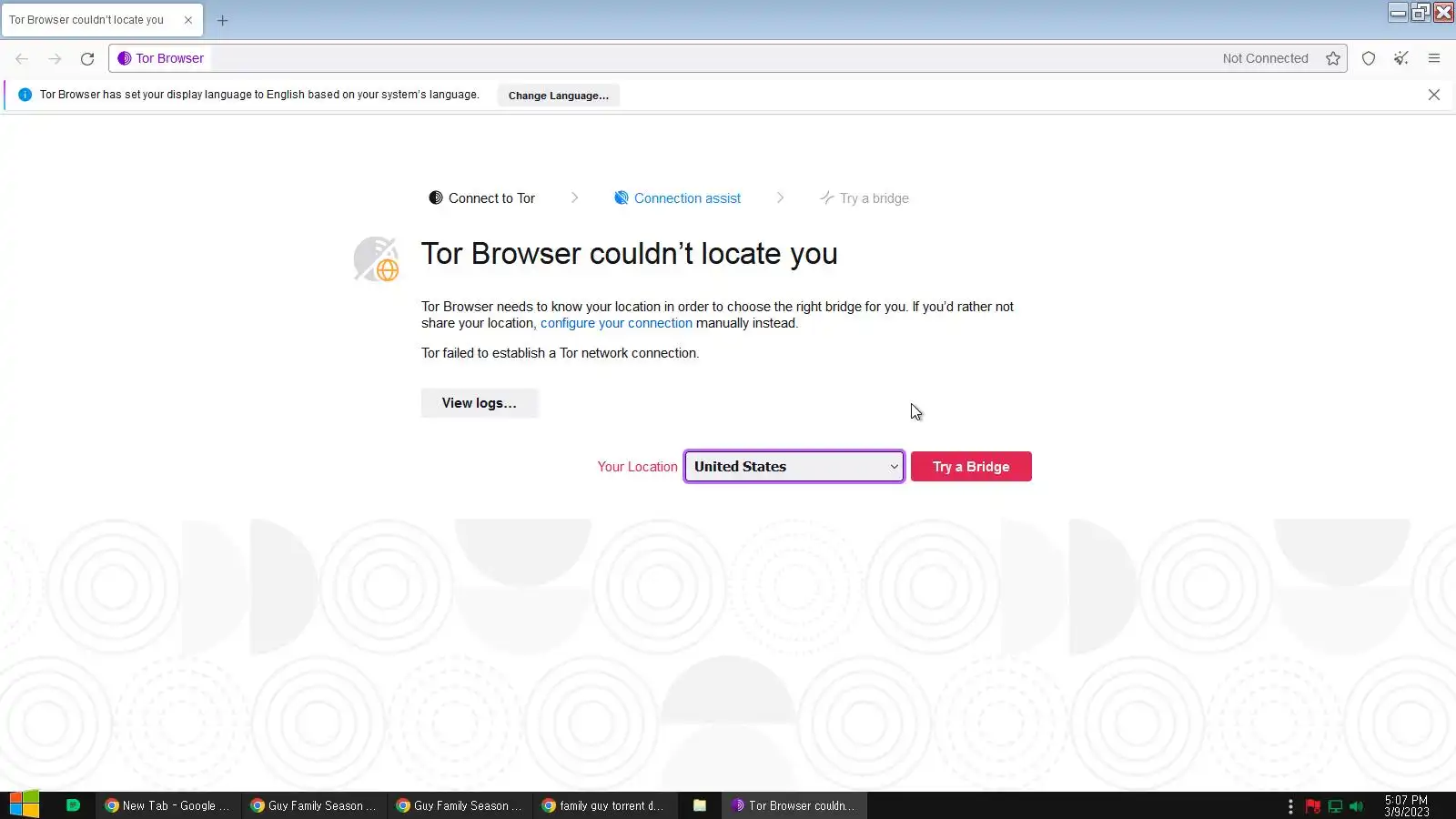Go back to the previous page
The height and width of the screenshot is (819, 1456).
click(22, 58)
